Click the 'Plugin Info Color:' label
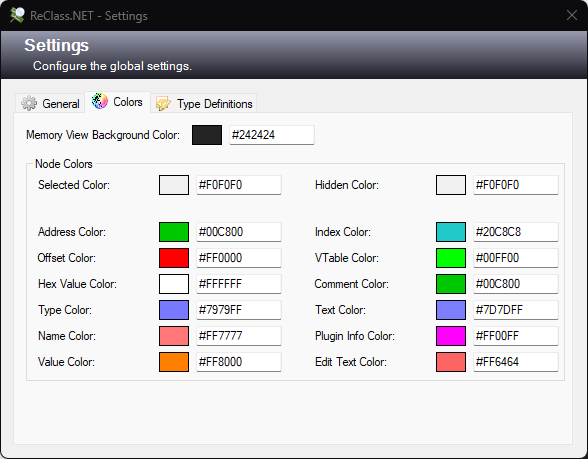Viewport: 588px width, 459px height. pyautogui.click(x=355, y=336)
